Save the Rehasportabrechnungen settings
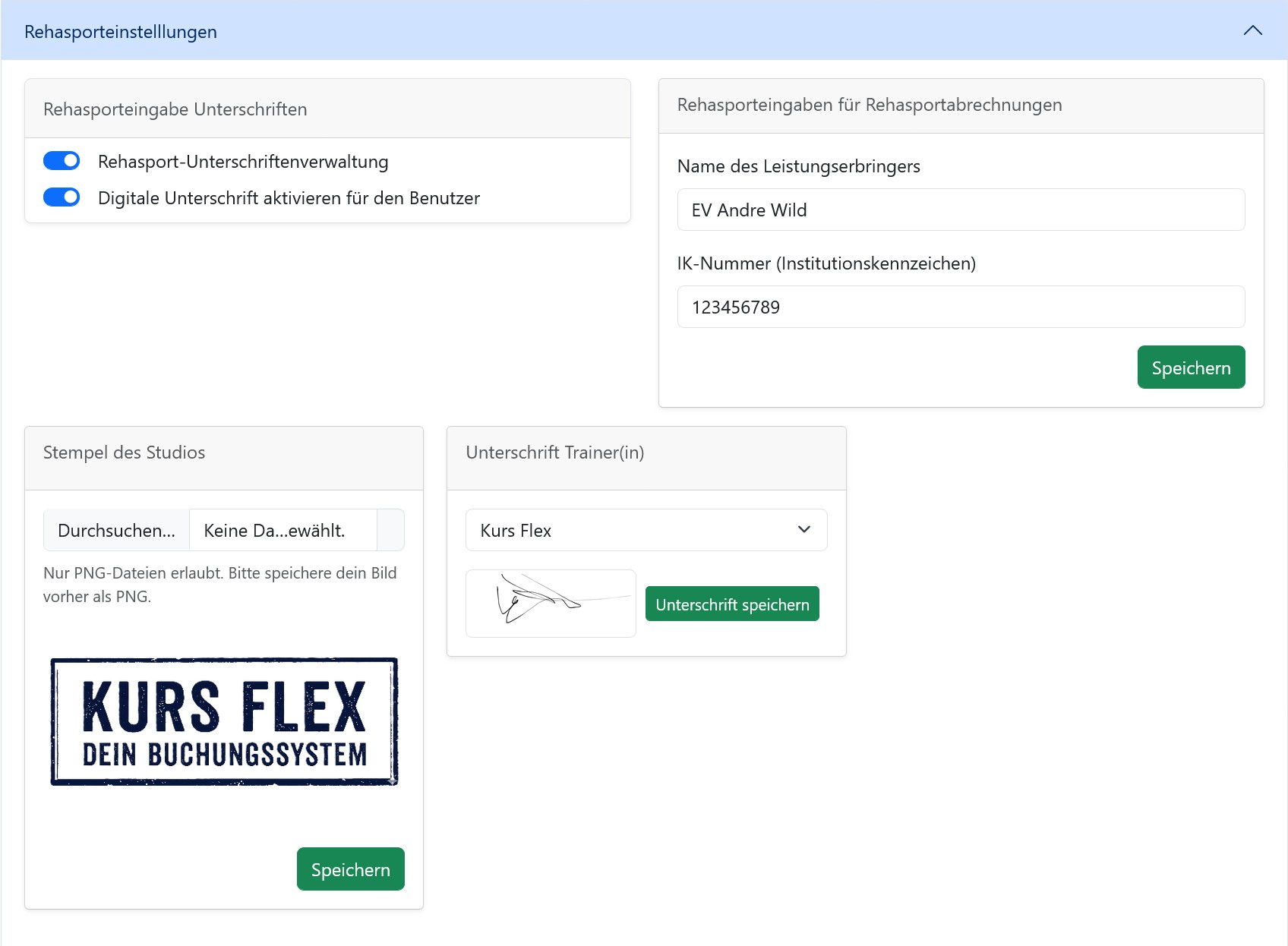1288x946 pixels. 1191,367
